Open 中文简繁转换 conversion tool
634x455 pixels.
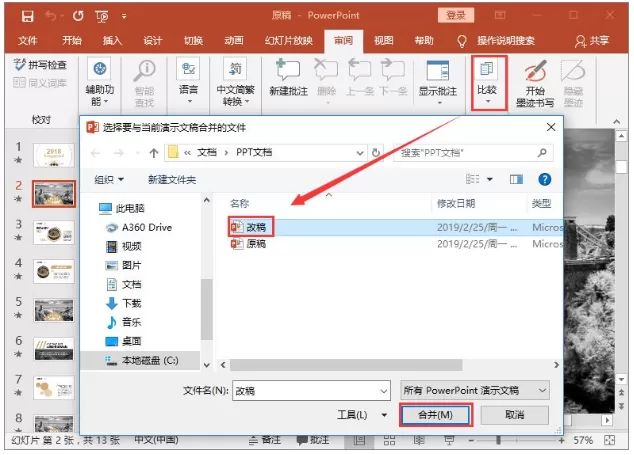coord(235,83)
